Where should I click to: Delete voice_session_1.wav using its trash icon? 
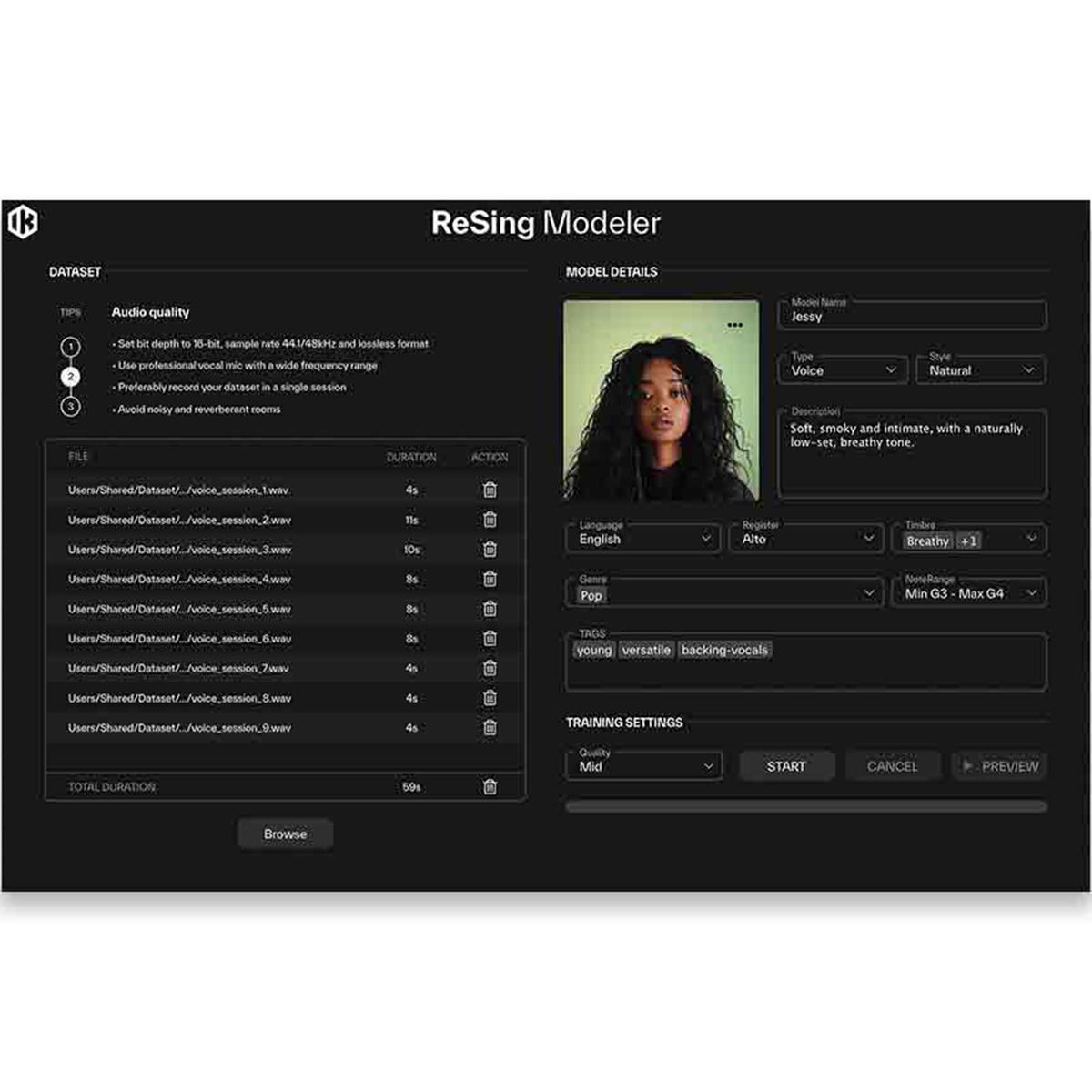pos(490,490)
